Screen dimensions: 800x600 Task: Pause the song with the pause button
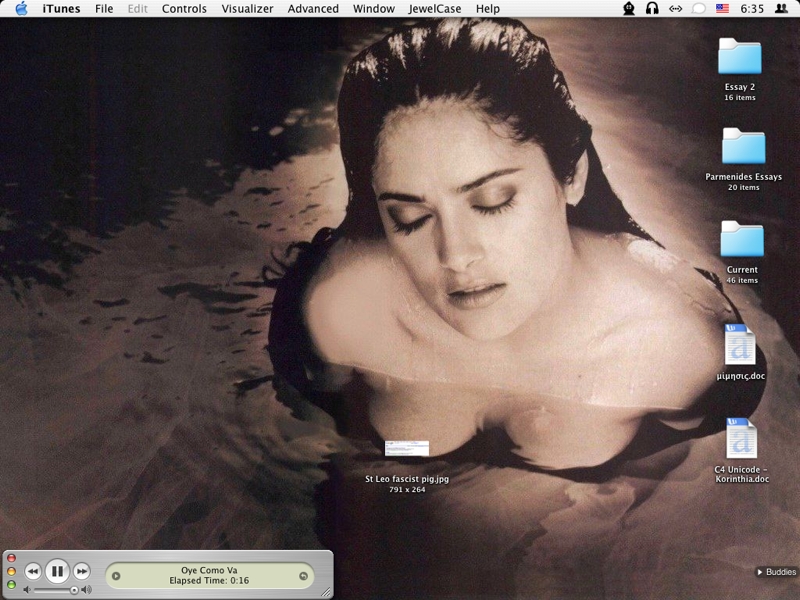57,571
